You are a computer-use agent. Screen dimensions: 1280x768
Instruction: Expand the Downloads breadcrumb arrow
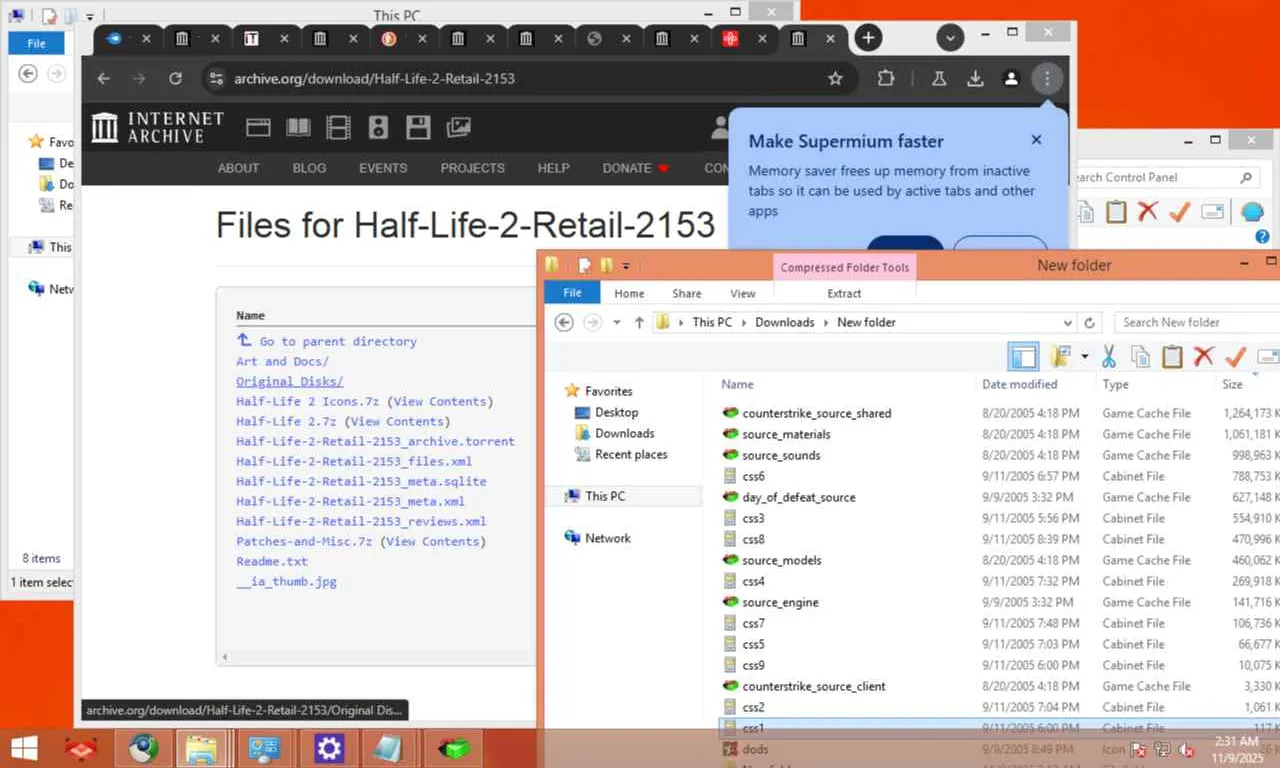tap(827, 322)
